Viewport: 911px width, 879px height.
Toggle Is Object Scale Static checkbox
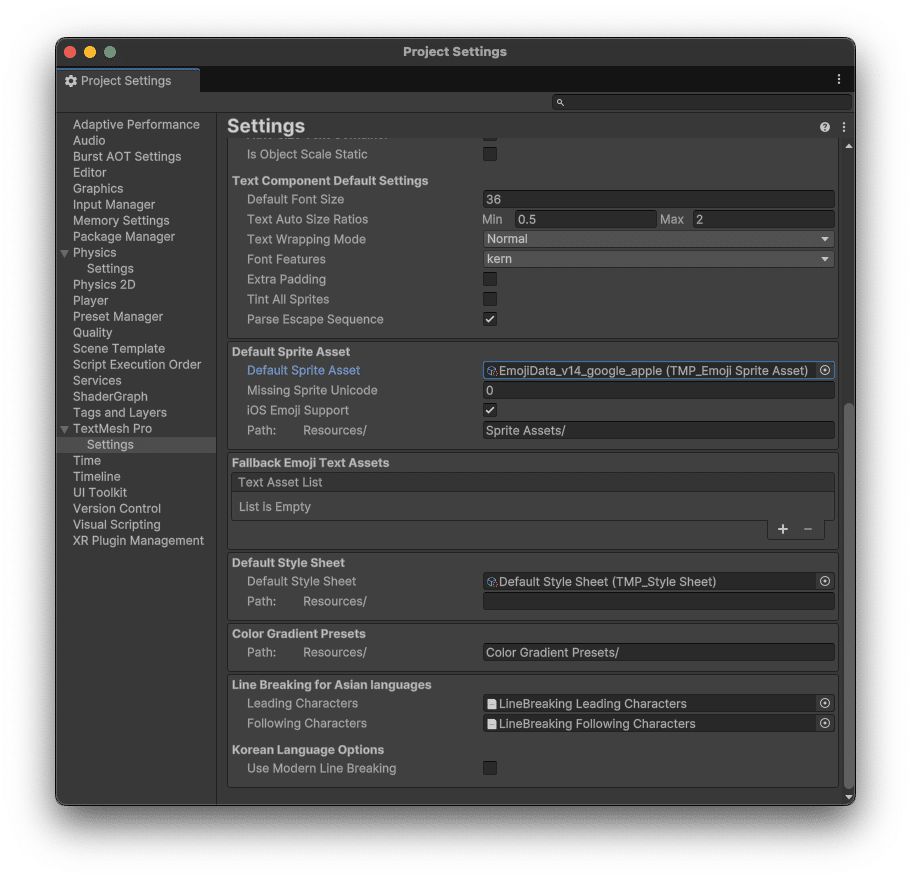(x=490, y=154)
